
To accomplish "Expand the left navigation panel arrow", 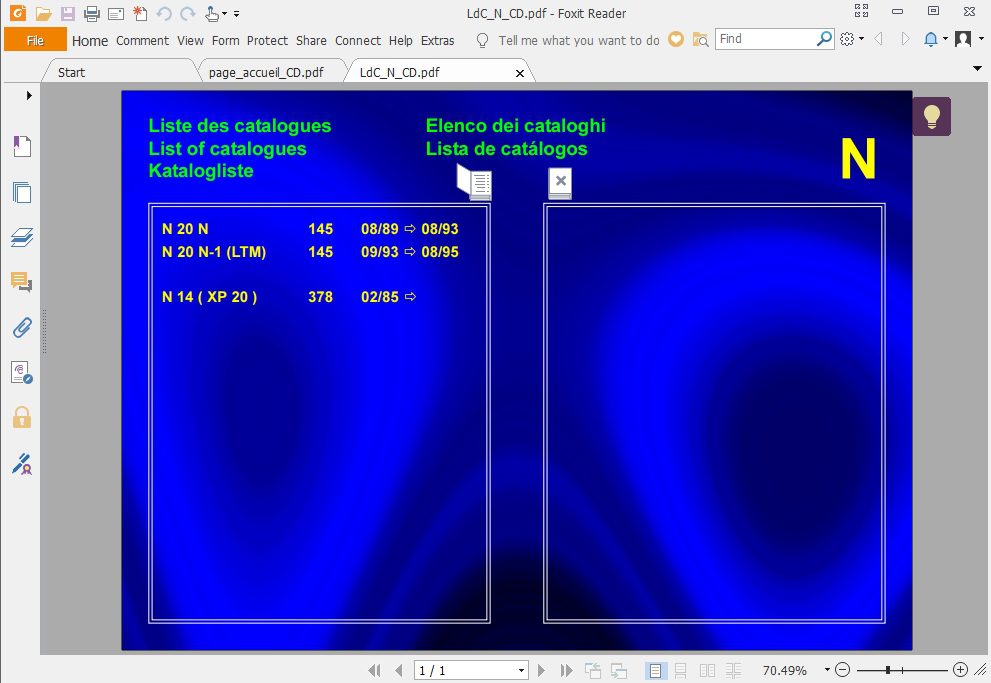I will (x=28, y=95).
